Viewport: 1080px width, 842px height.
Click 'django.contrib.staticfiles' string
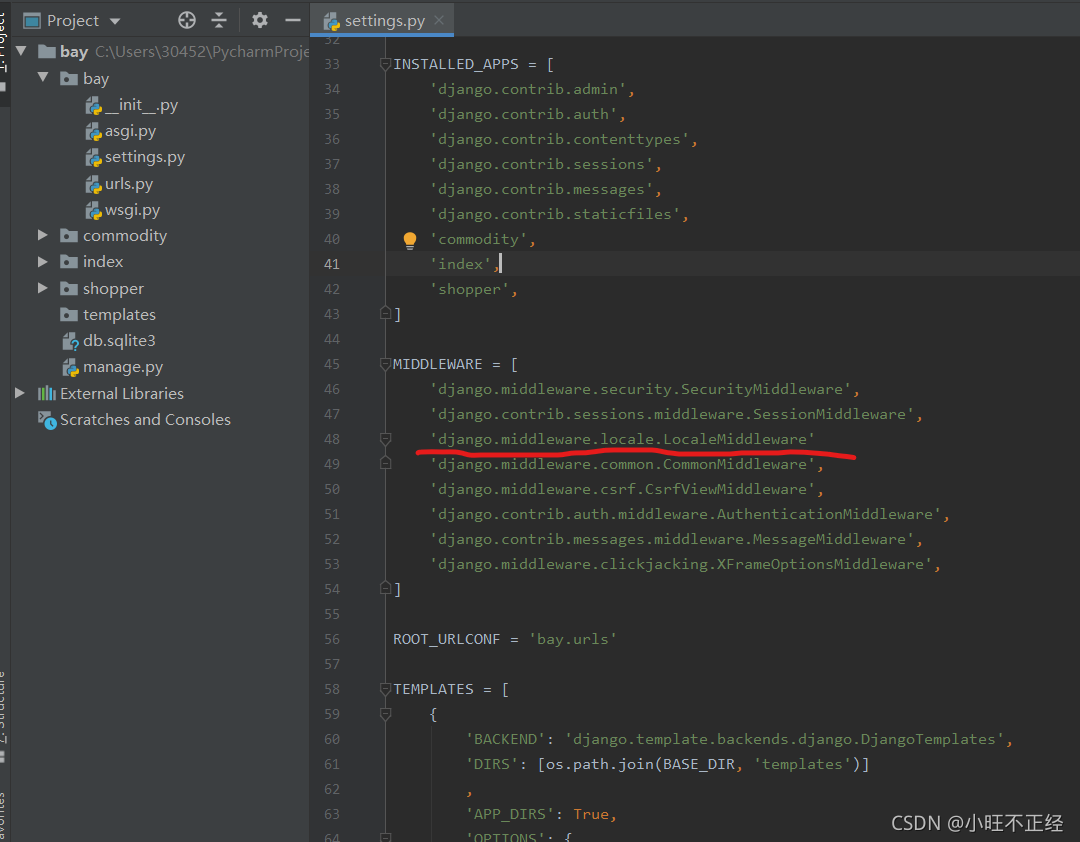(555, 214)
